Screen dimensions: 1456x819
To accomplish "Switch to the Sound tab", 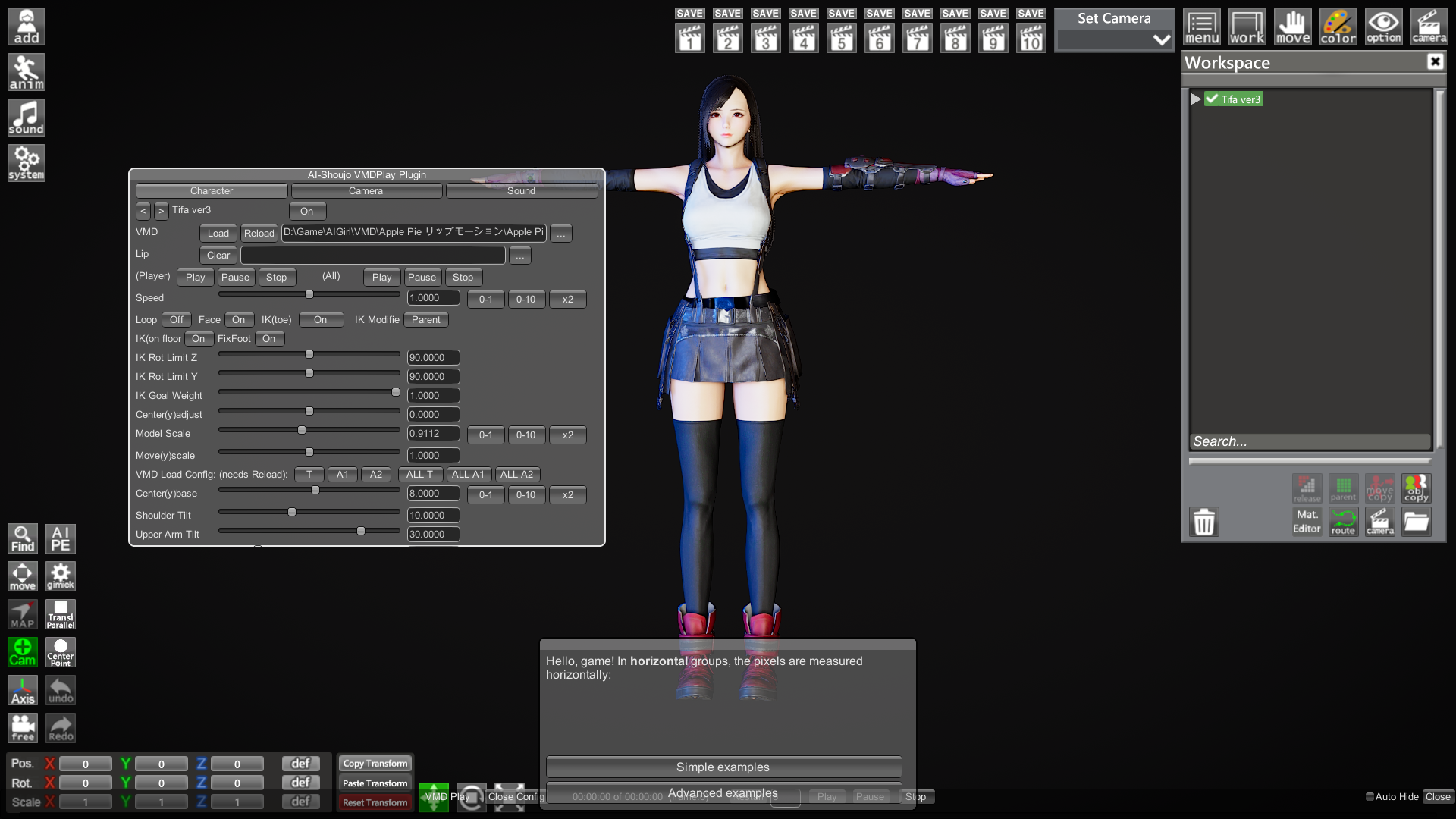I will [521, 191].
